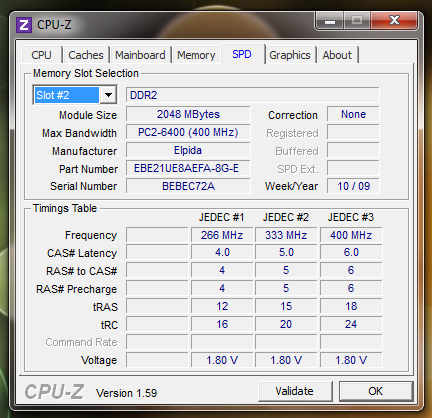Open the CPU tab

point(41,55)
